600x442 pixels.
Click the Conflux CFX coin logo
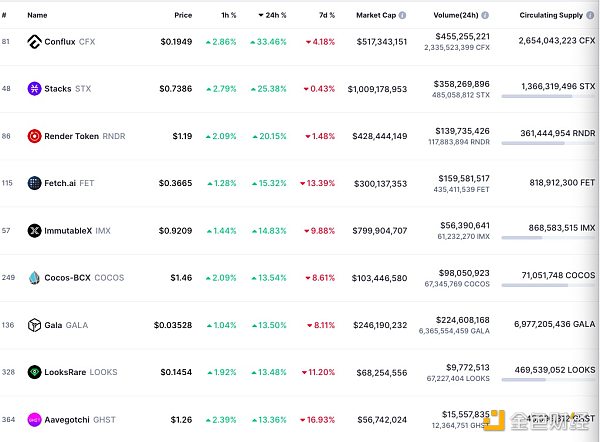click(35, 42)
